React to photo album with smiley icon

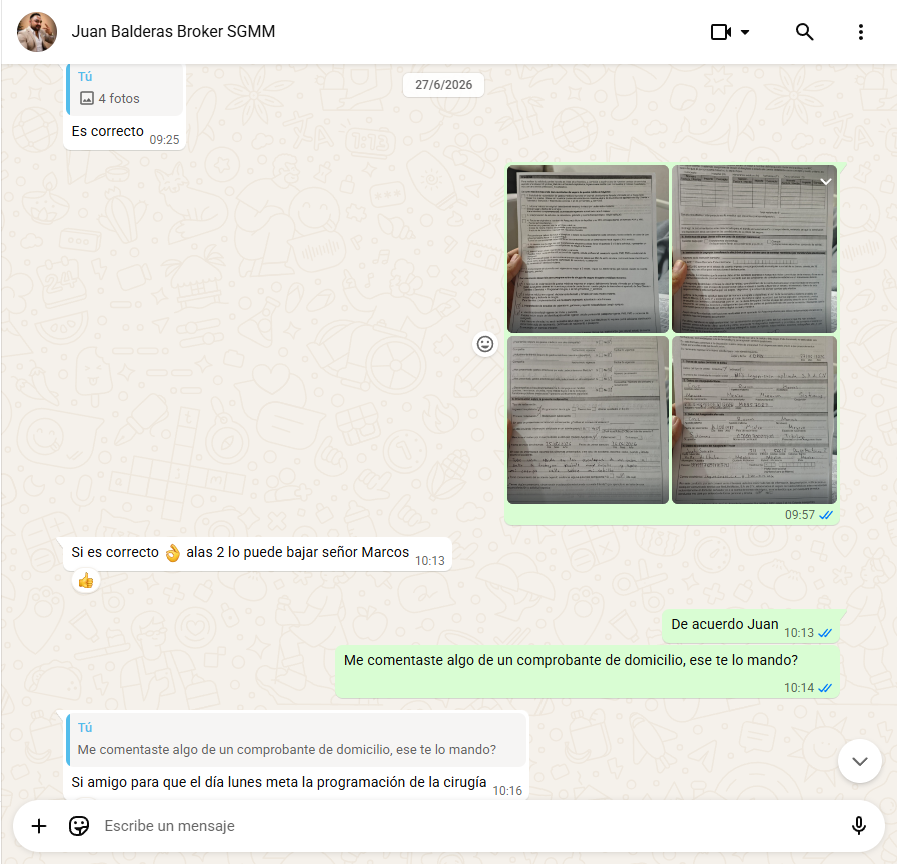click(x=485, y=344)
